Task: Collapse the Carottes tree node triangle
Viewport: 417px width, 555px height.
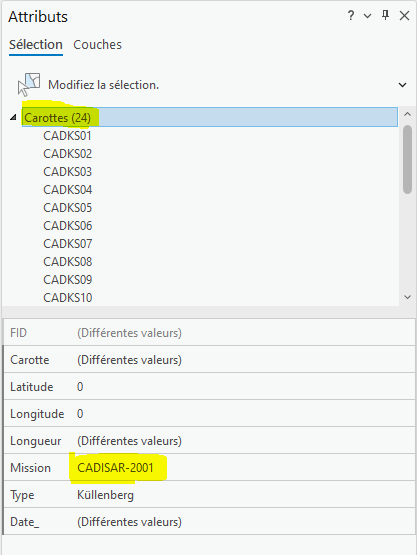Action: [13, 117]
